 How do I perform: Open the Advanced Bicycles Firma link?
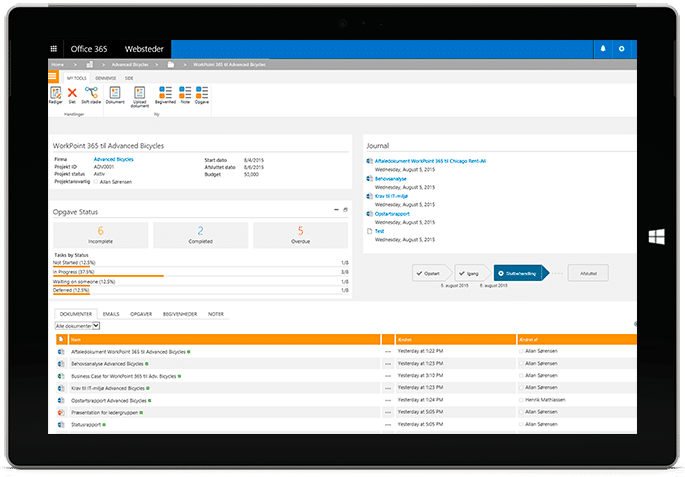(x=114, y=159)
